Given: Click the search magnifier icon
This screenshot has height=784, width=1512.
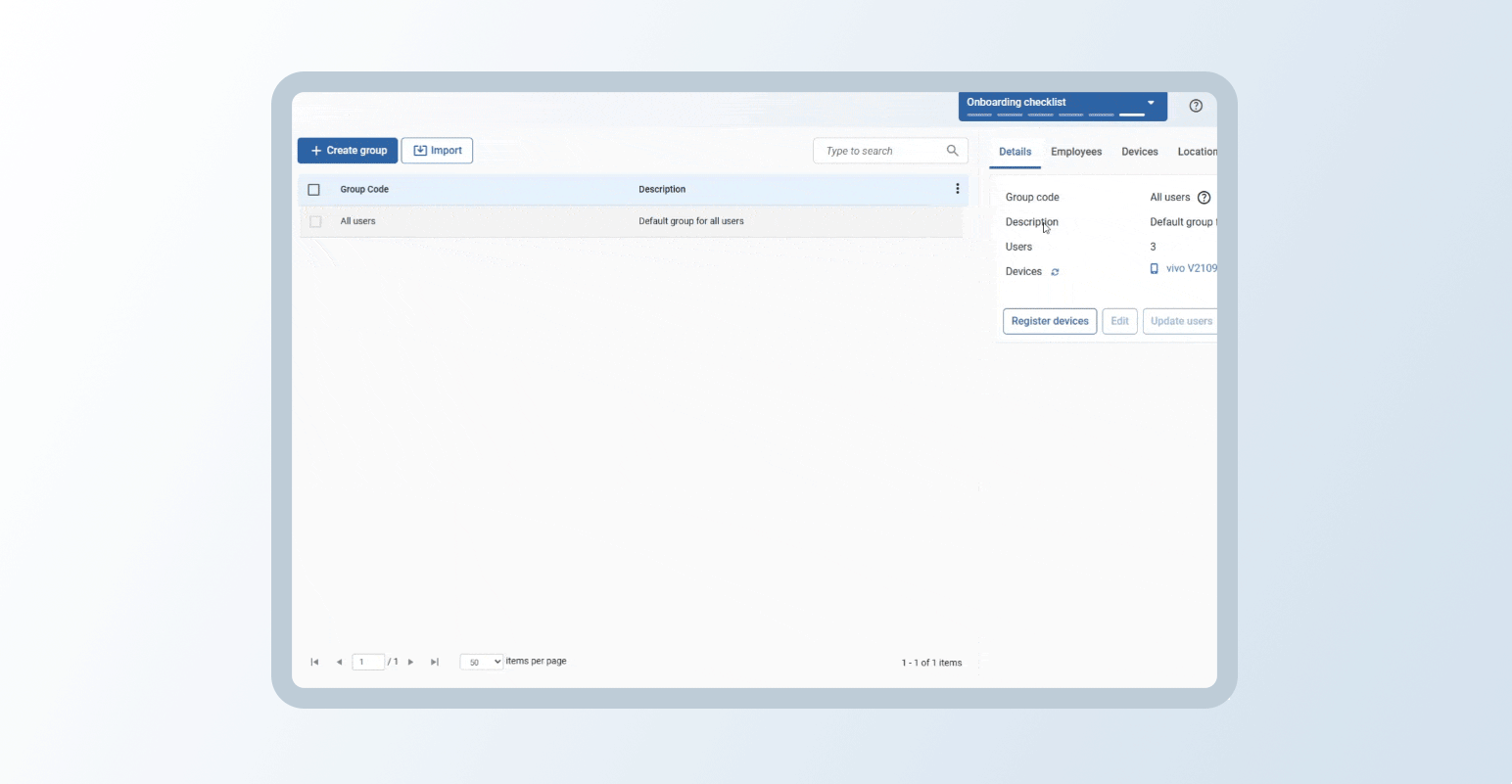Looking at the screenshot, I should click(952, 151).
